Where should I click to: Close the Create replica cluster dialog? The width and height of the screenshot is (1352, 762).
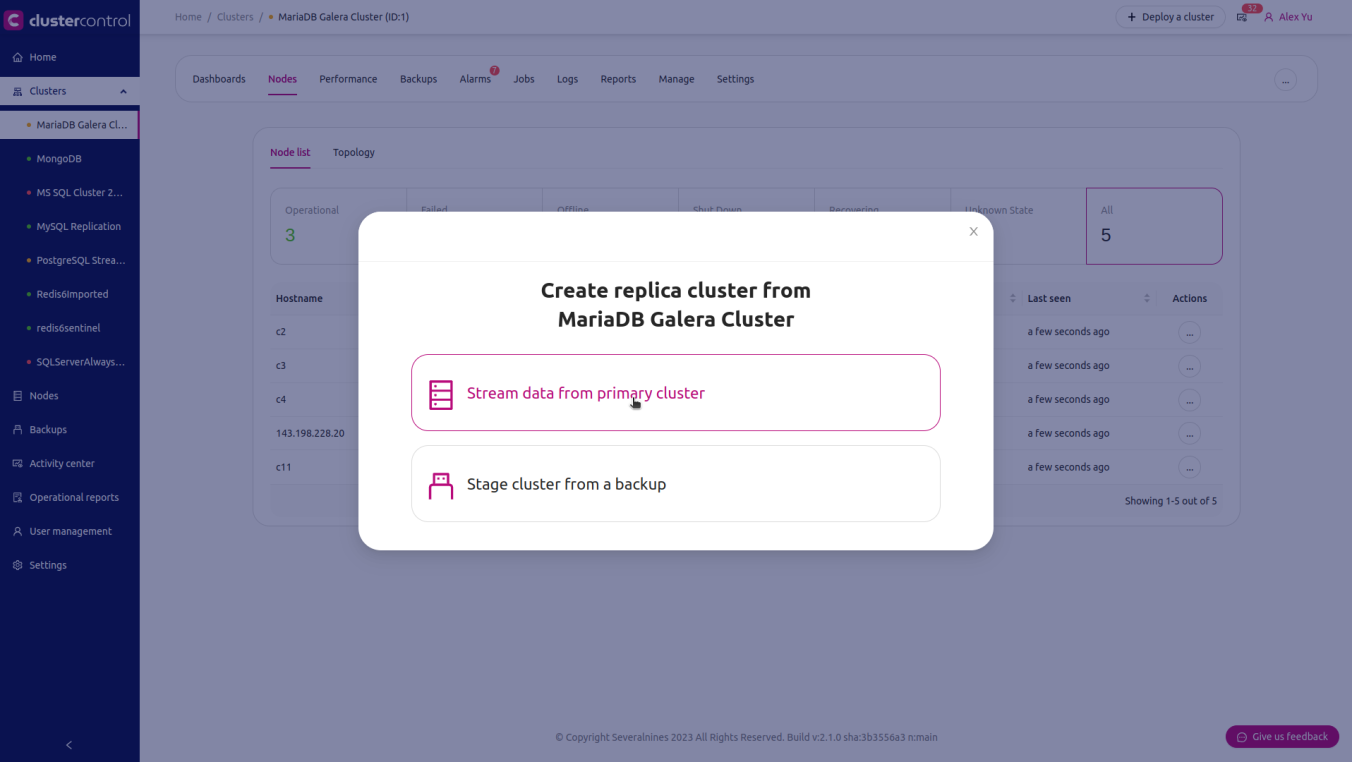[973, 232]
